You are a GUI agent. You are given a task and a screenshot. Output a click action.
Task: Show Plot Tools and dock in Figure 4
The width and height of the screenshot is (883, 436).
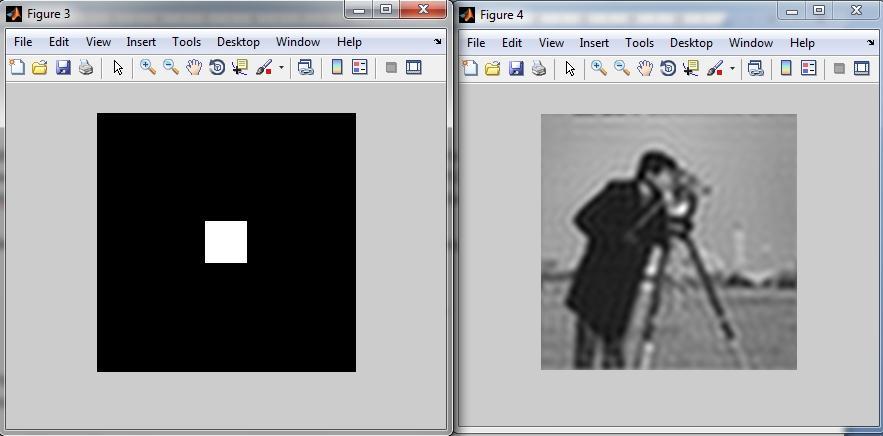862,69
